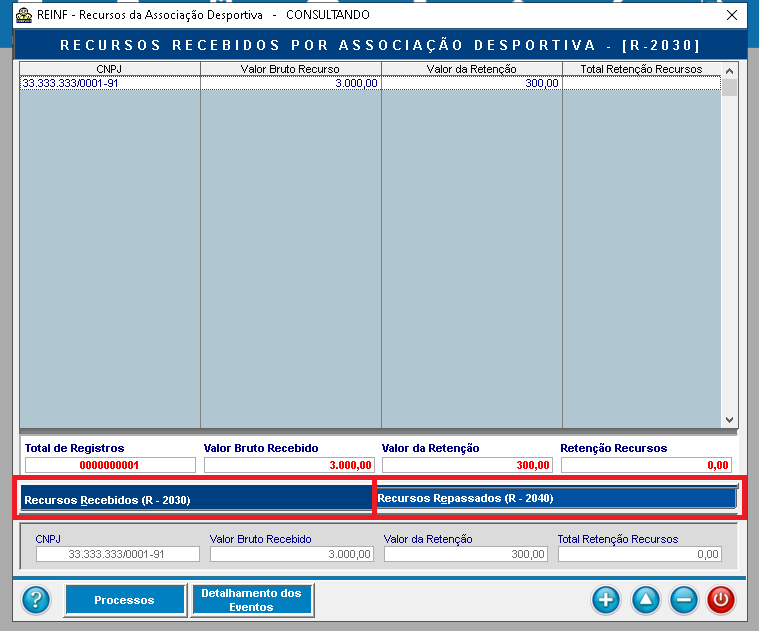Screen dimensions: 759x631
Task: Click the Valor Bruto Recurso column header
Action: click(x=290, y=69)
